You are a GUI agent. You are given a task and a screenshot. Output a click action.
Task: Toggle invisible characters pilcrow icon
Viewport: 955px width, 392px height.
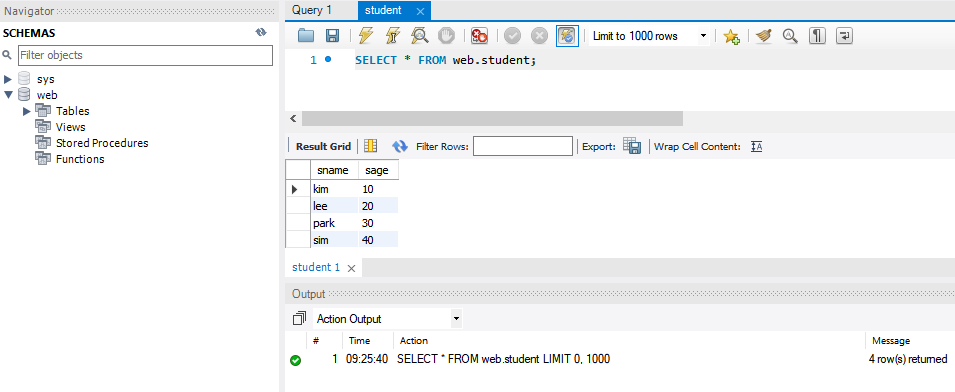(817, 36)
